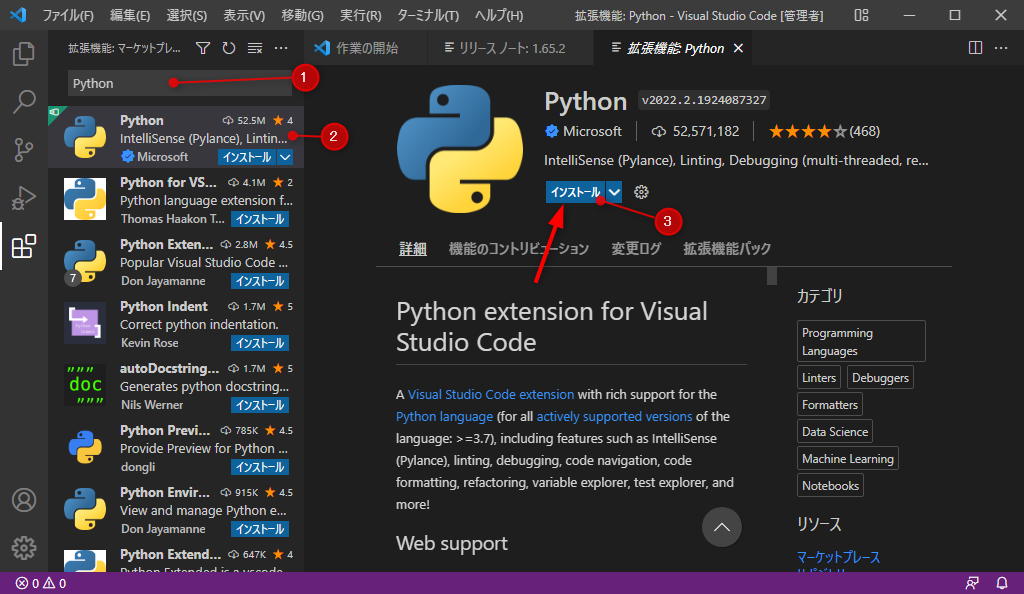
Task: Select the Data Science category tag
Action: pos(835,431)
